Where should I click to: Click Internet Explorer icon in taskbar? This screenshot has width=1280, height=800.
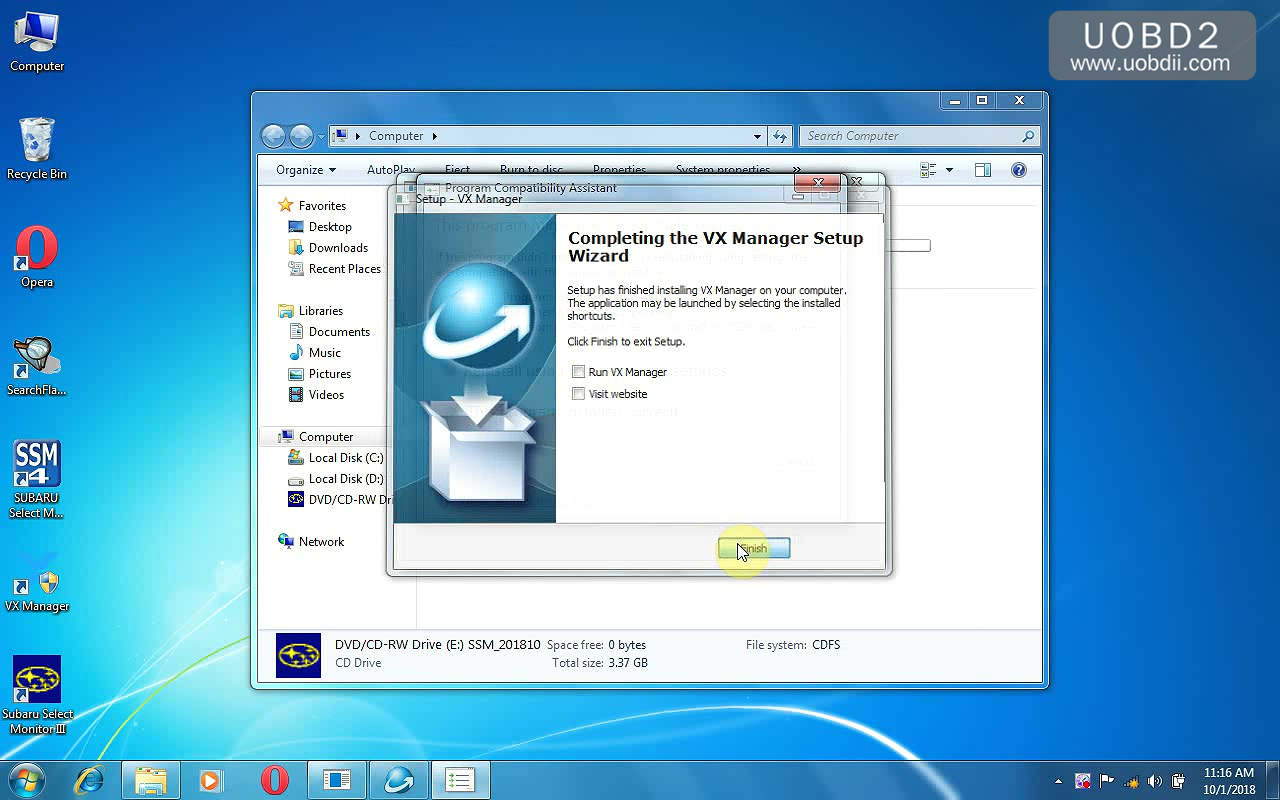[x=89, y=780]
